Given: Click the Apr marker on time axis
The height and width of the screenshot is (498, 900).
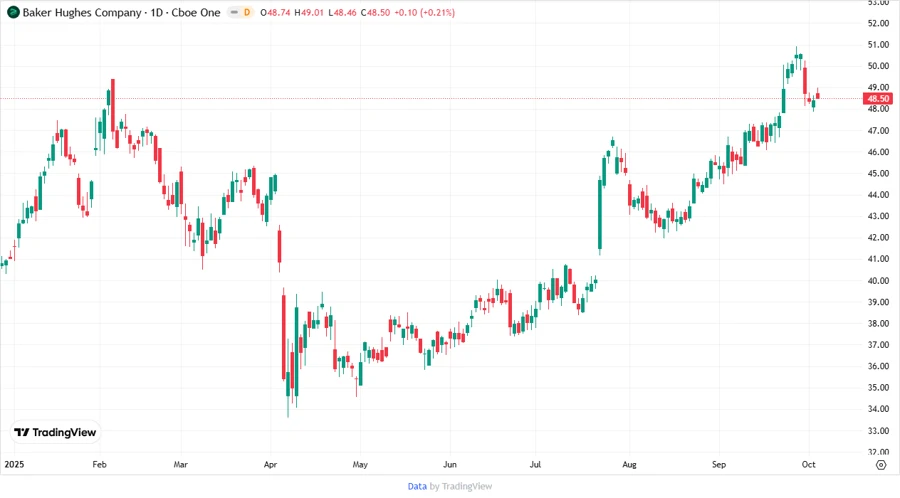Looking at the screenshot, I should (271, 465).
